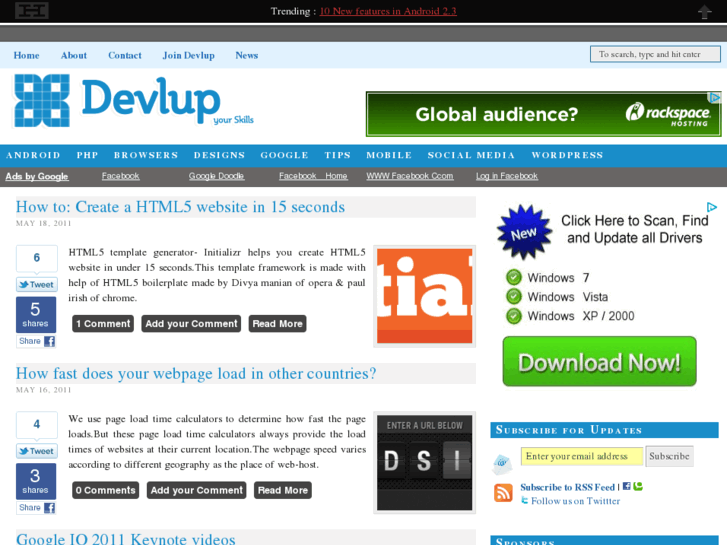Click the AdChoices icon on drivers ad
The height and width of the screenshot is (545, 727).
(x=712, y=207)
